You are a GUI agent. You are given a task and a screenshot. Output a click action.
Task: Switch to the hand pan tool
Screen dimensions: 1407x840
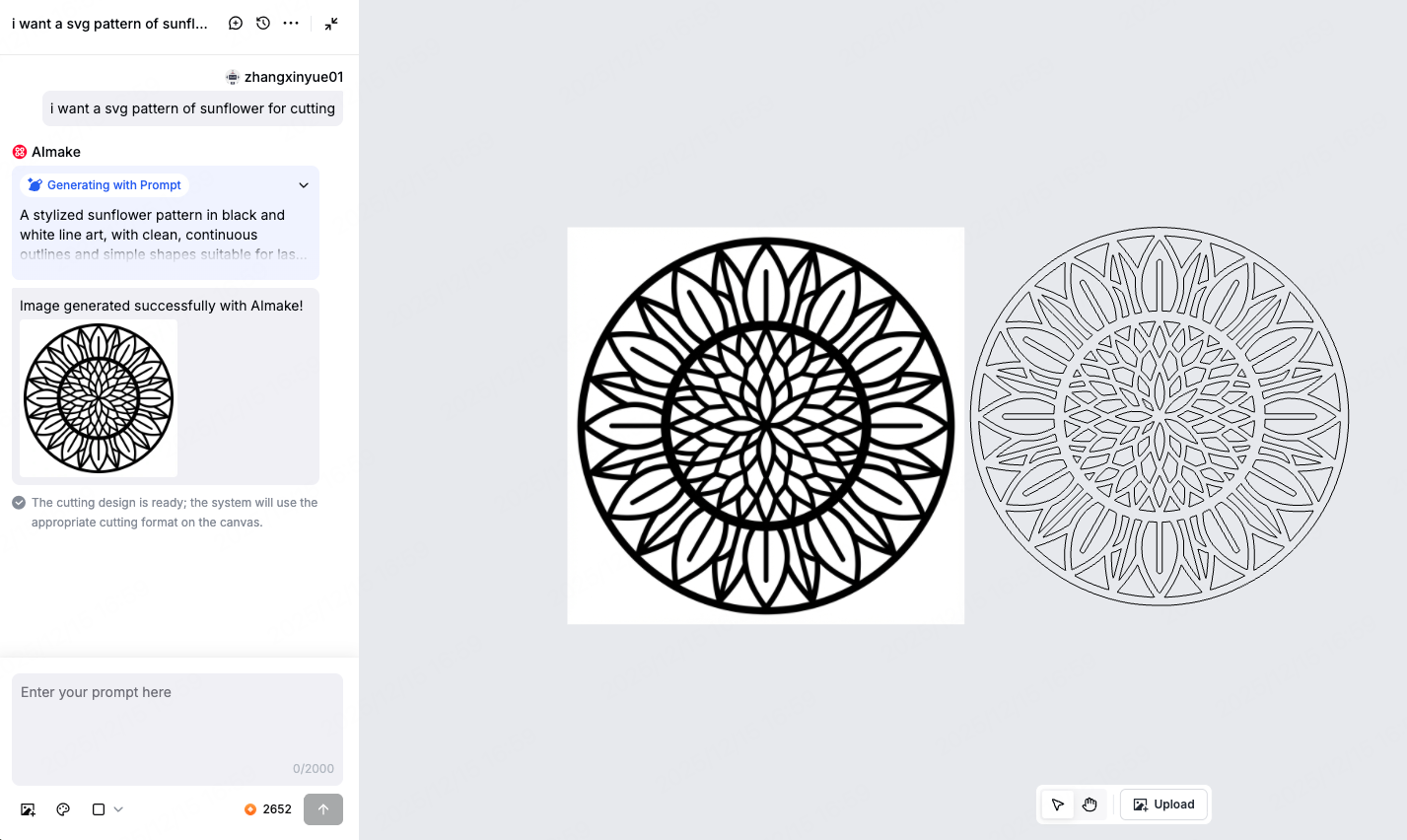[x=1090, y=805]
